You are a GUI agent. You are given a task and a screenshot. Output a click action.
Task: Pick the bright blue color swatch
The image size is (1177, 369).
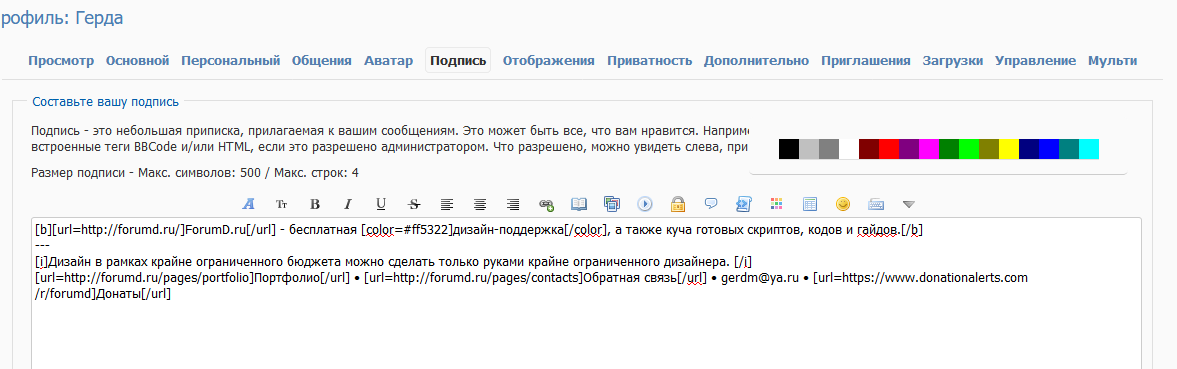1049,148
